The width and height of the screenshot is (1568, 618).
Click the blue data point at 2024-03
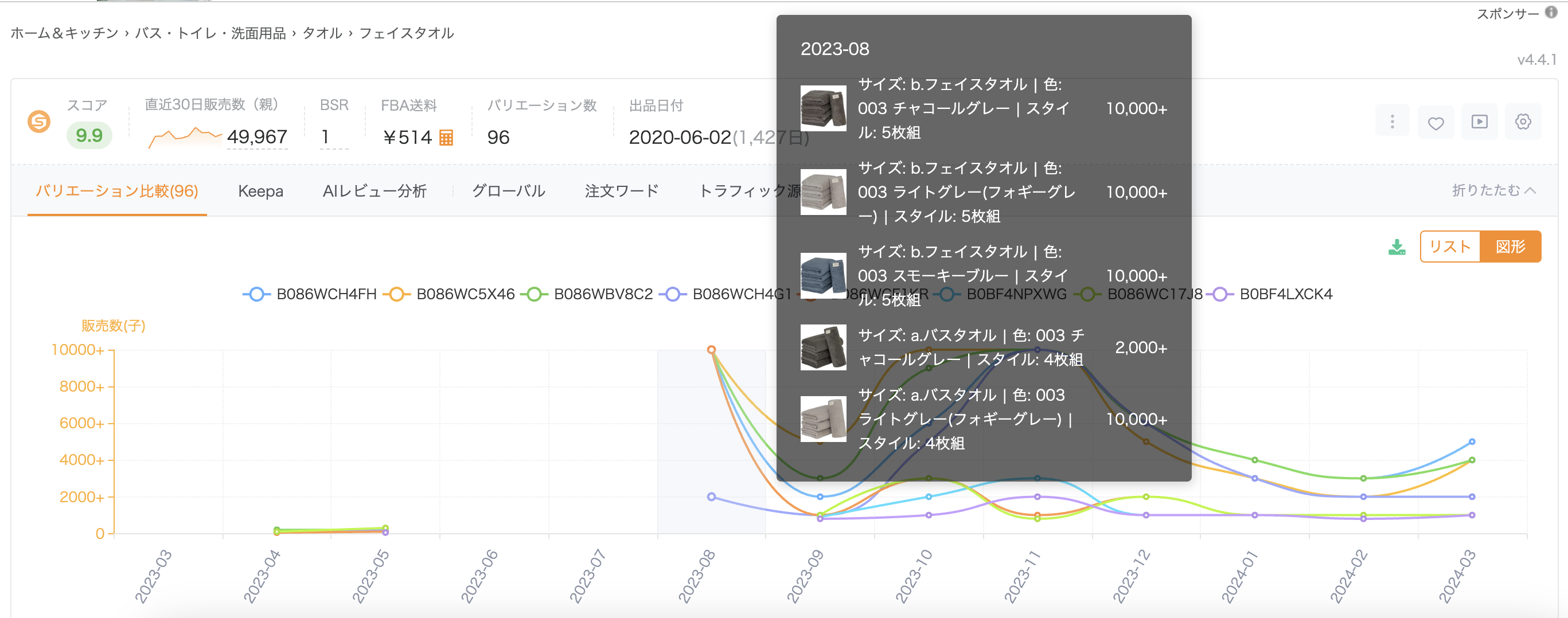coord(1472,441)
